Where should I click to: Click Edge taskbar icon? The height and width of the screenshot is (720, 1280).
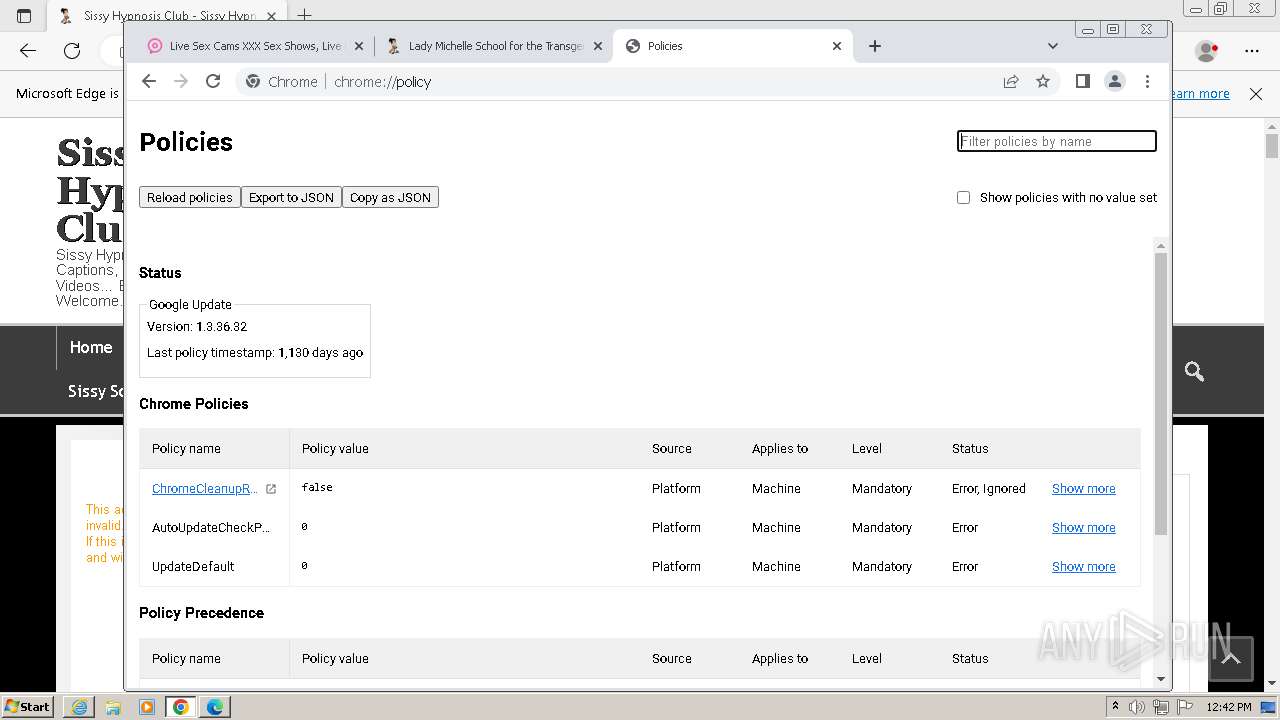[215, 707]
